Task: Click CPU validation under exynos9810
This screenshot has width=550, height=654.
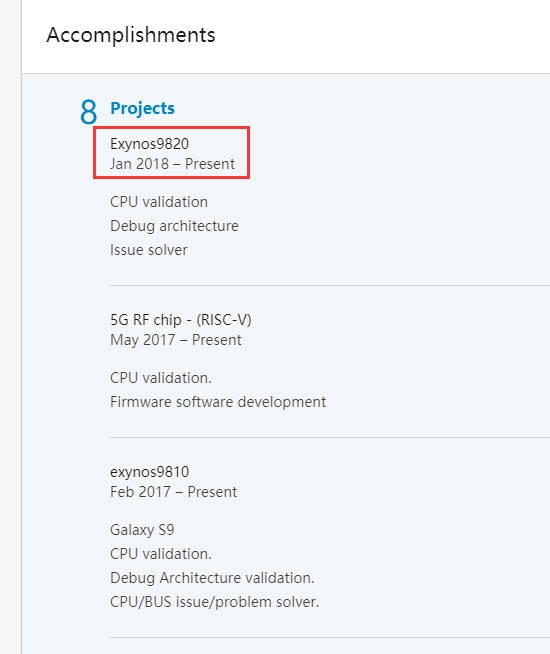Action: 161,554
